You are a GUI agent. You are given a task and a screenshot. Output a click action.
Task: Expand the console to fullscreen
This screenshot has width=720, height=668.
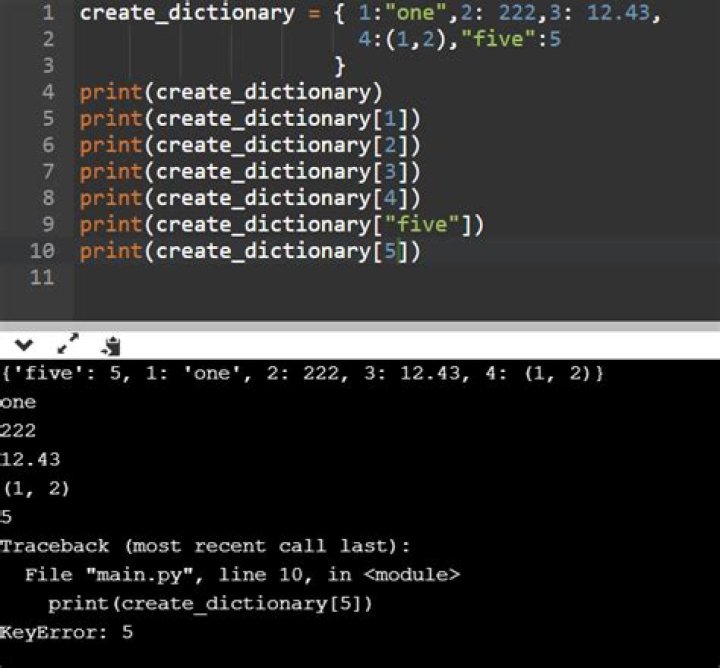point(68,343)
